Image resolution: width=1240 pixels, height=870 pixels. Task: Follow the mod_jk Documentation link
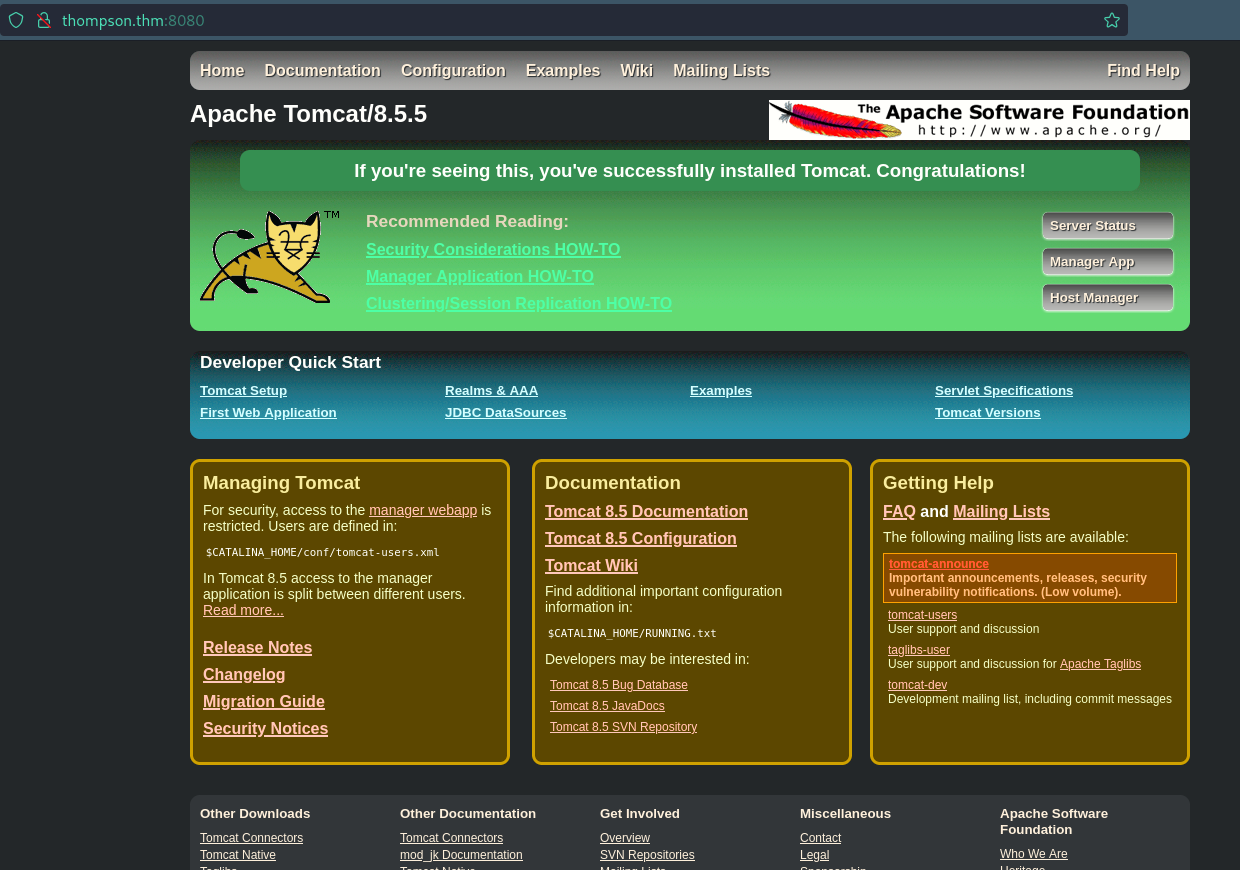[x=461, y=855]
